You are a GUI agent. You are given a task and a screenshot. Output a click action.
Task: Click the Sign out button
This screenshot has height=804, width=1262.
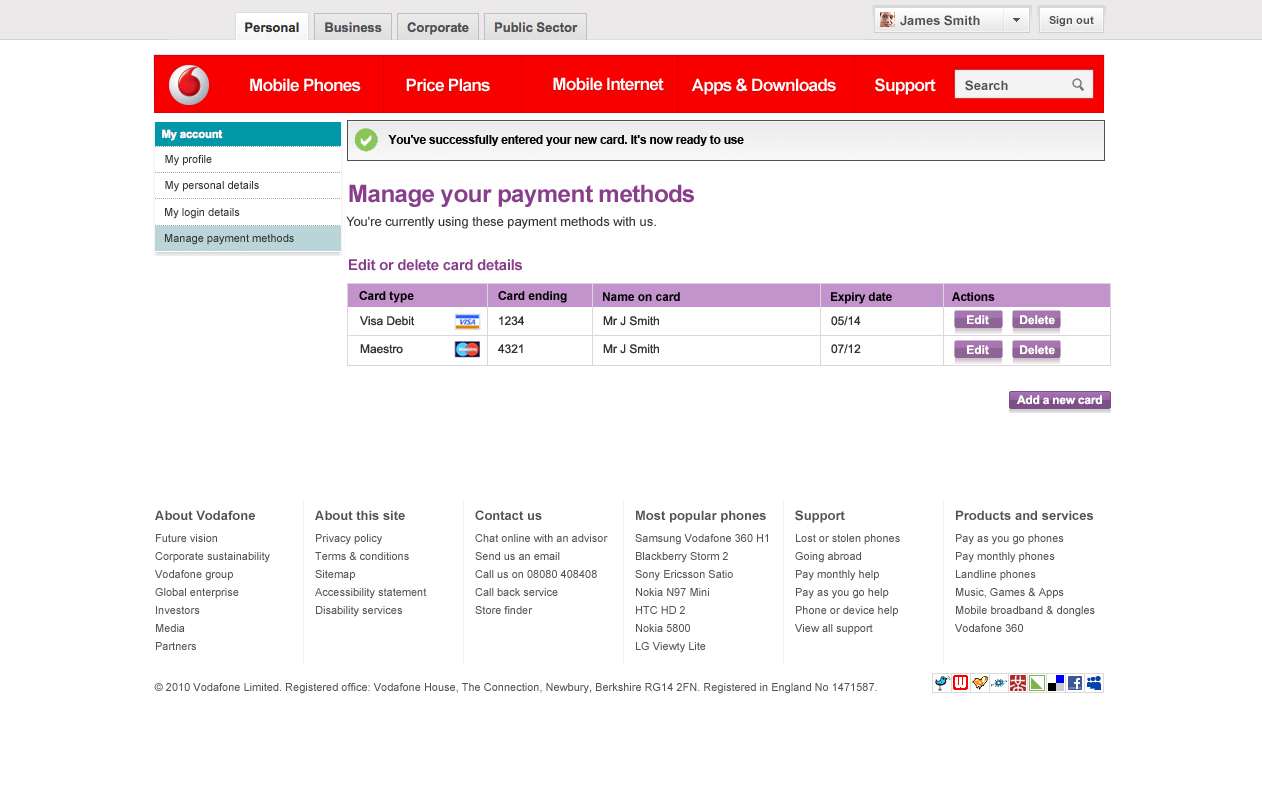click(1071, 20)
